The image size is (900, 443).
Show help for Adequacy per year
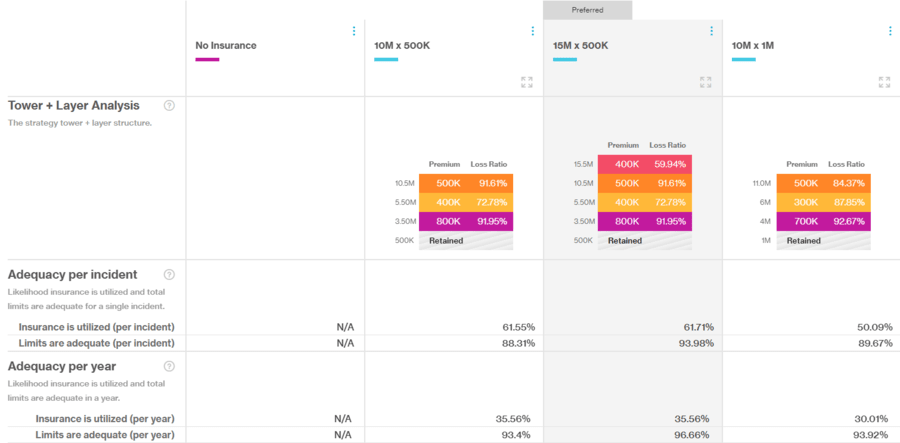point(169,366)
